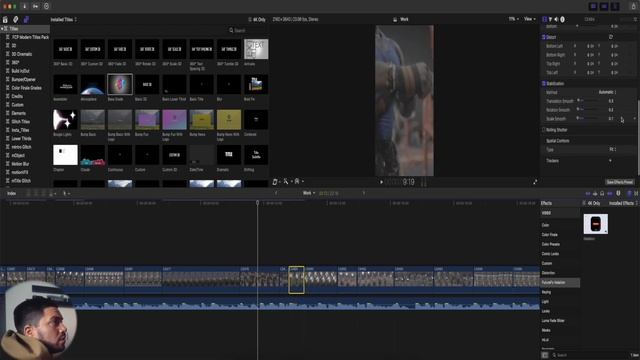Viewport: 640px width, 360px height.
Task: Open the viewer zoom percentage dropdown
Action: click(513, 19)
